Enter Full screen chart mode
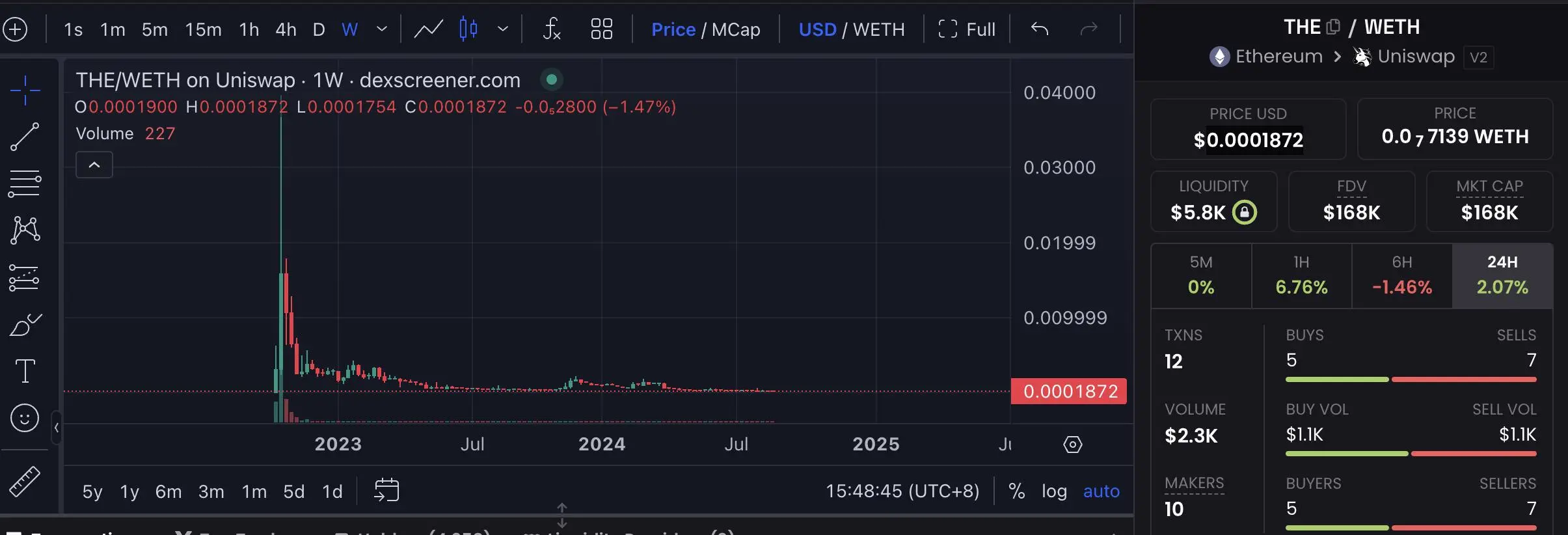Viewport: 1568px width, 535px height. [x=967, y=29]
